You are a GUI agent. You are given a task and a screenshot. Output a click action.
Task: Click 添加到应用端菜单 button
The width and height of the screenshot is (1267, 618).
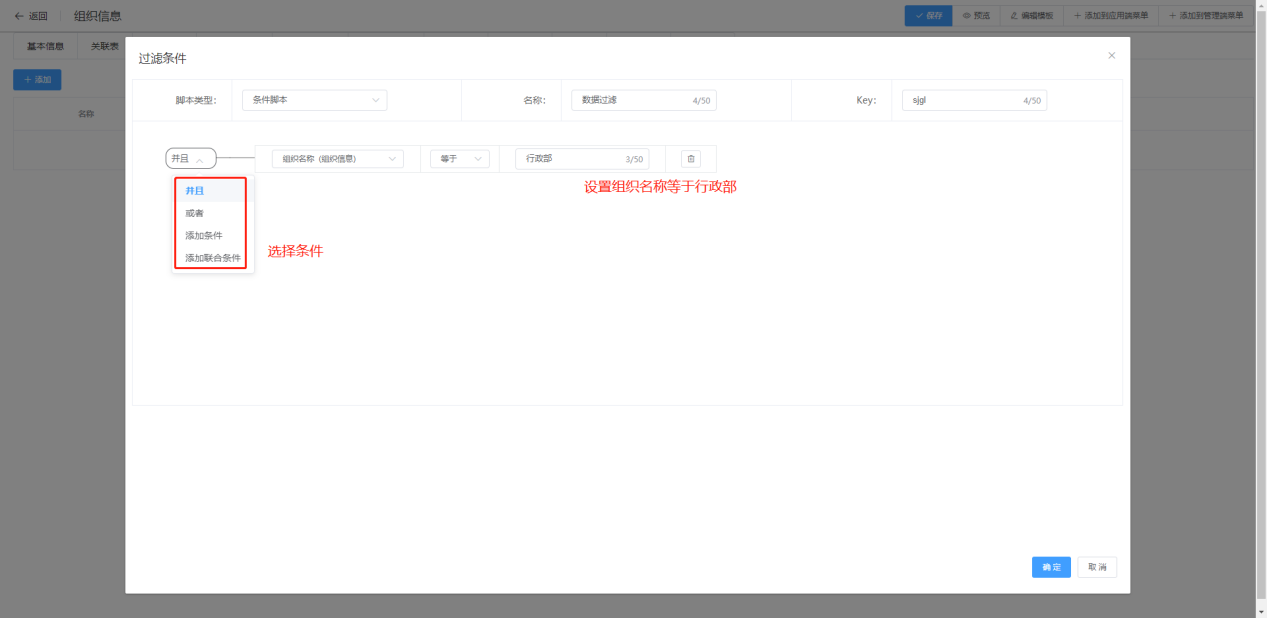pyautogui.click(x=1110, y=16)
